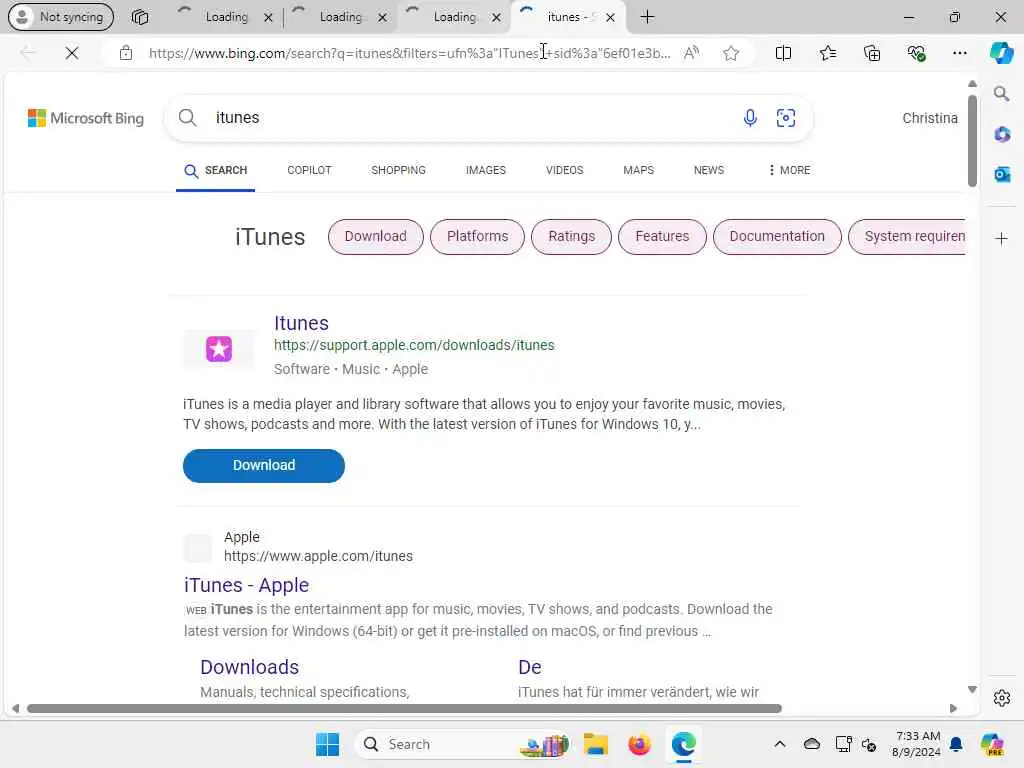1024x768 pixels.
Task: Open www.apple.com/itunes URL text
Action: (x=318, y=556)
